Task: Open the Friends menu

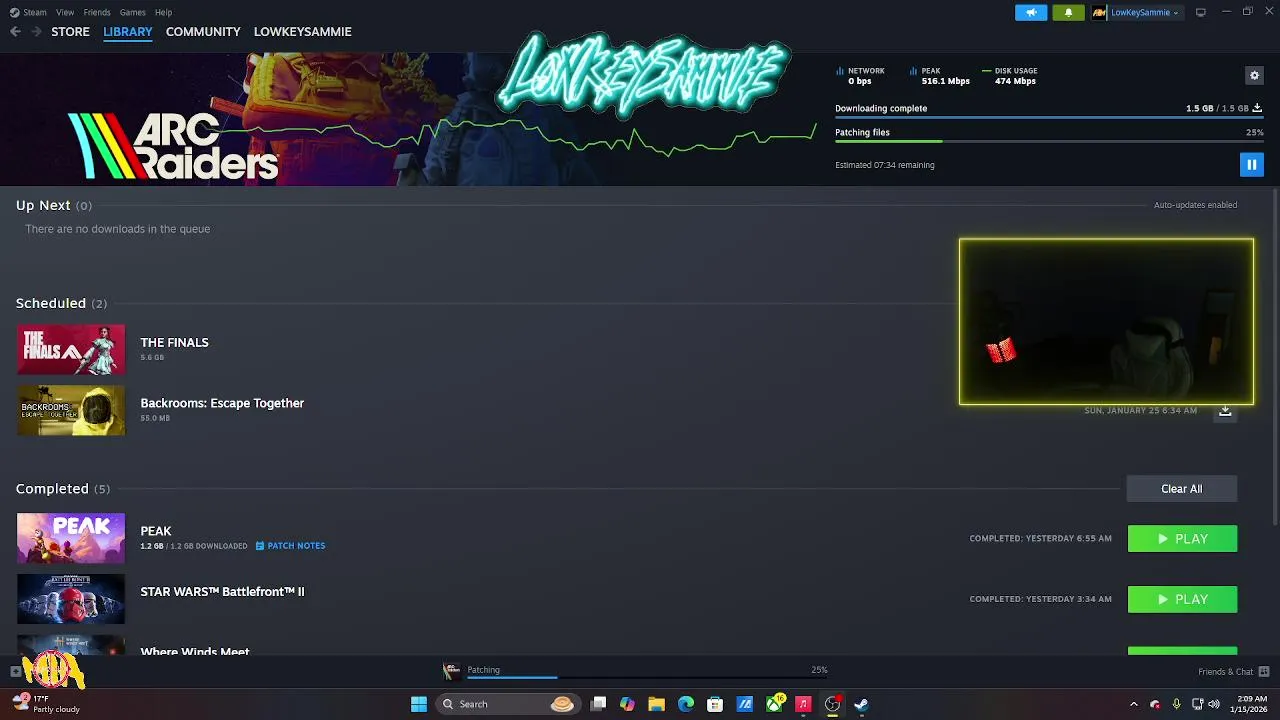Action: [97, 12]
